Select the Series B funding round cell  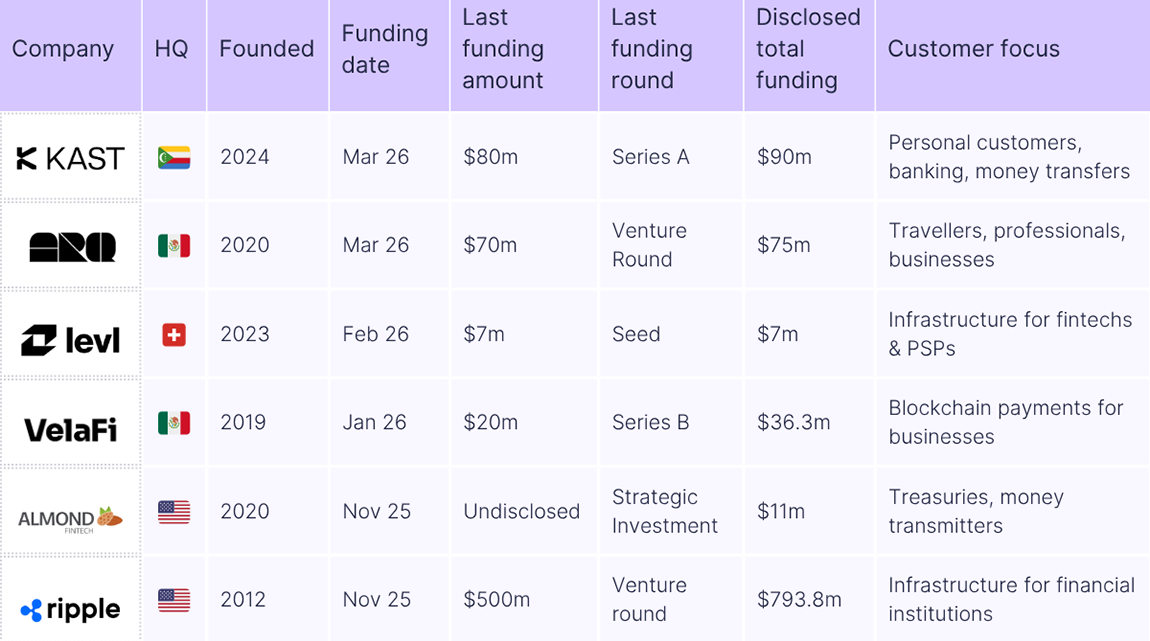(x=651, y=423)
